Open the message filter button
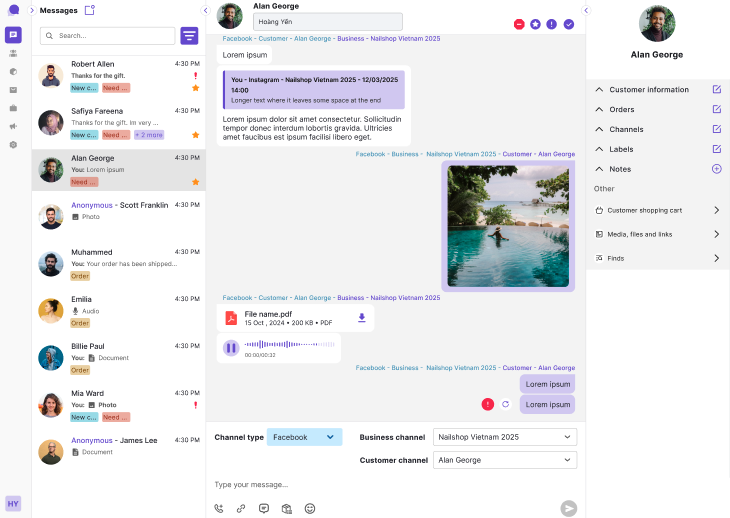This screenshot has height=518, width=730. (x=189, y=36)
